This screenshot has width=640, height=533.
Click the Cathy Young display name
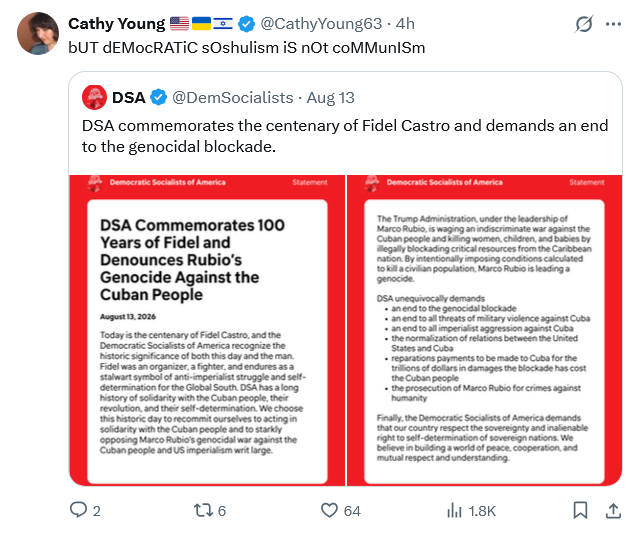click(117, 24)
